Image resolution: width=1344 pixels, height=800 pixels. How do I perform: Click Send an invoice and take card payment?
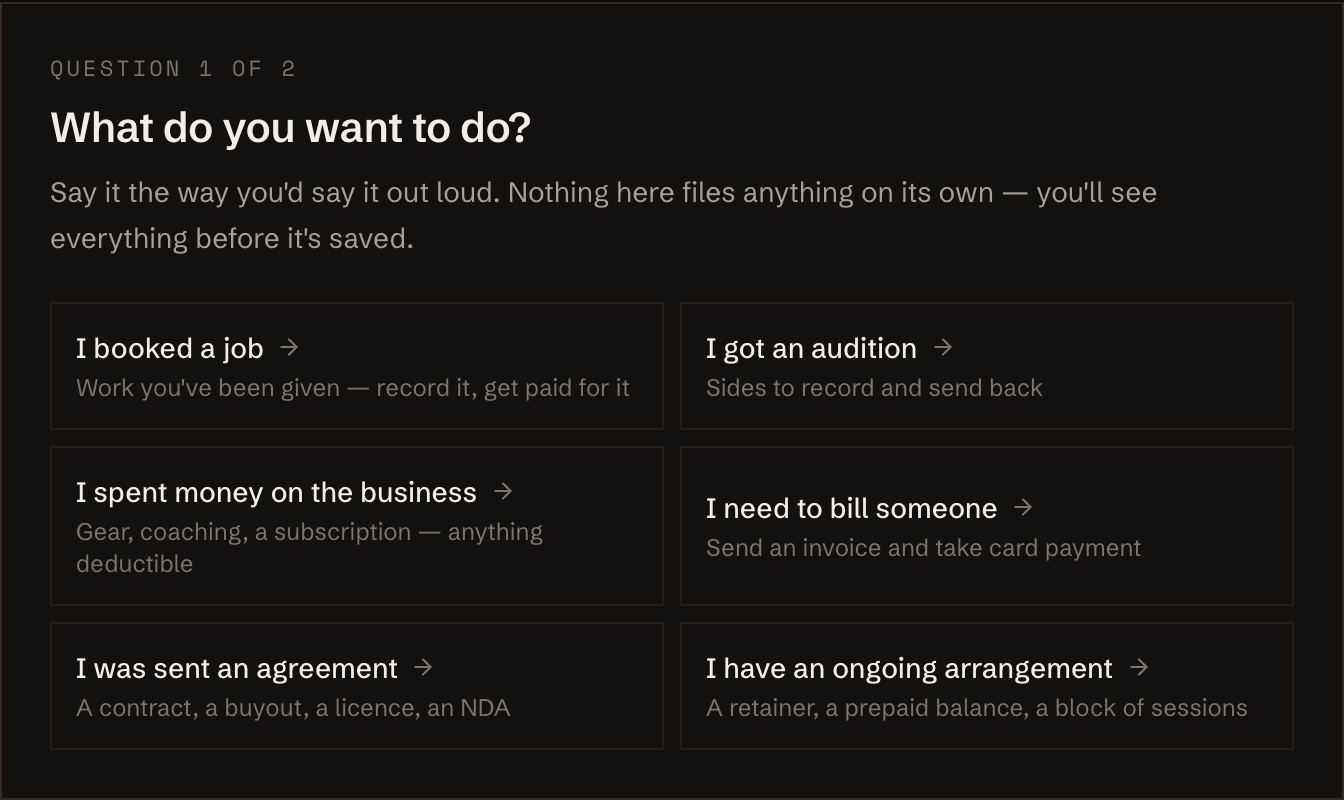coord(923,548)
